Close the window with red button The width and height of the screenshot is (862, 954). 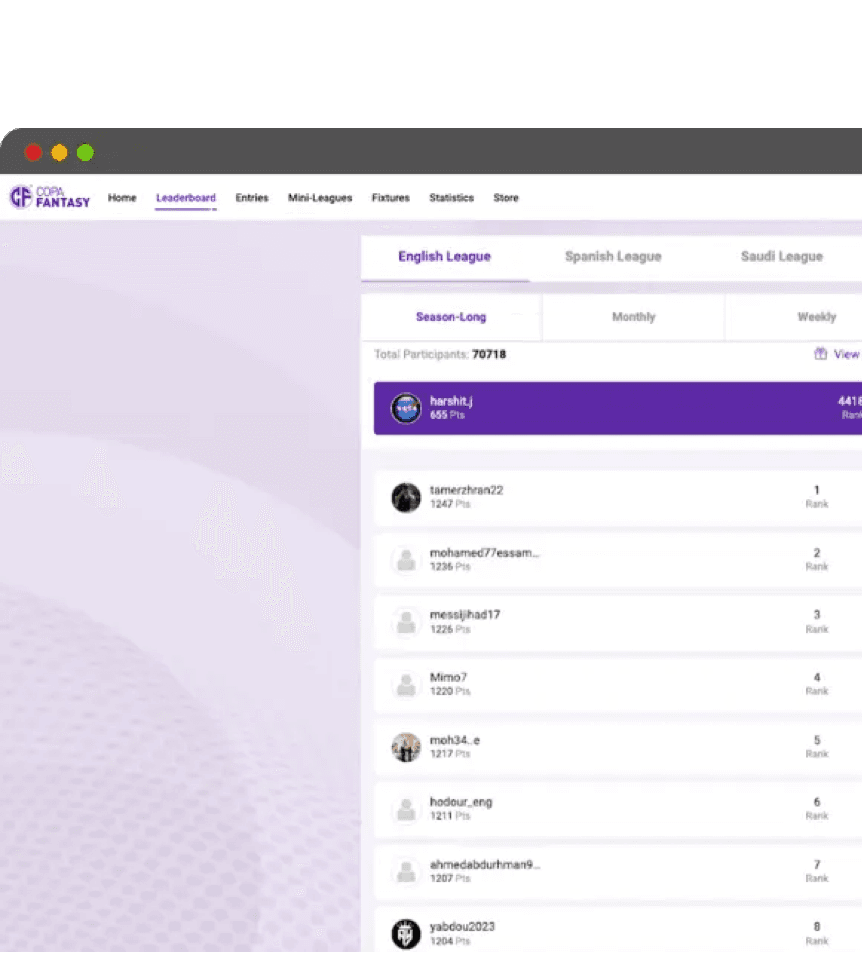tap(33, 152)
